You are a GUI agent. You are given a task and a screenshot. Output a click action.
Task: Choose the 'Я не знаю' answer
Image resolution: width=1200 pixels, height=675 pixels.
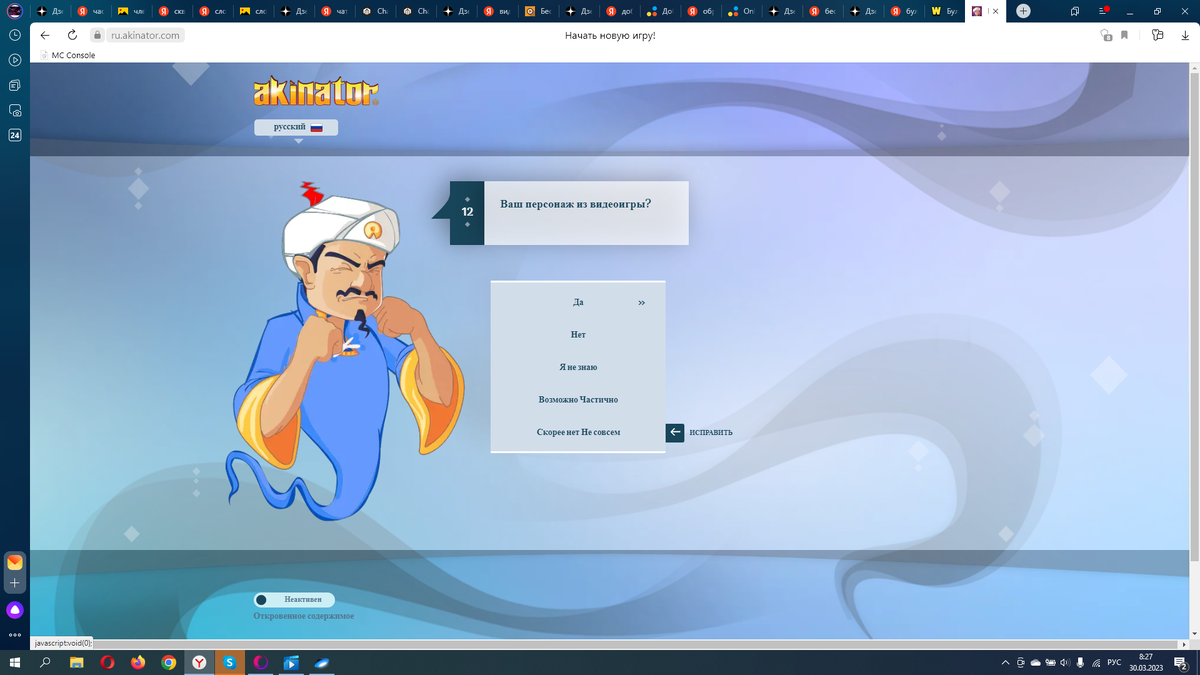click(578, 367)
